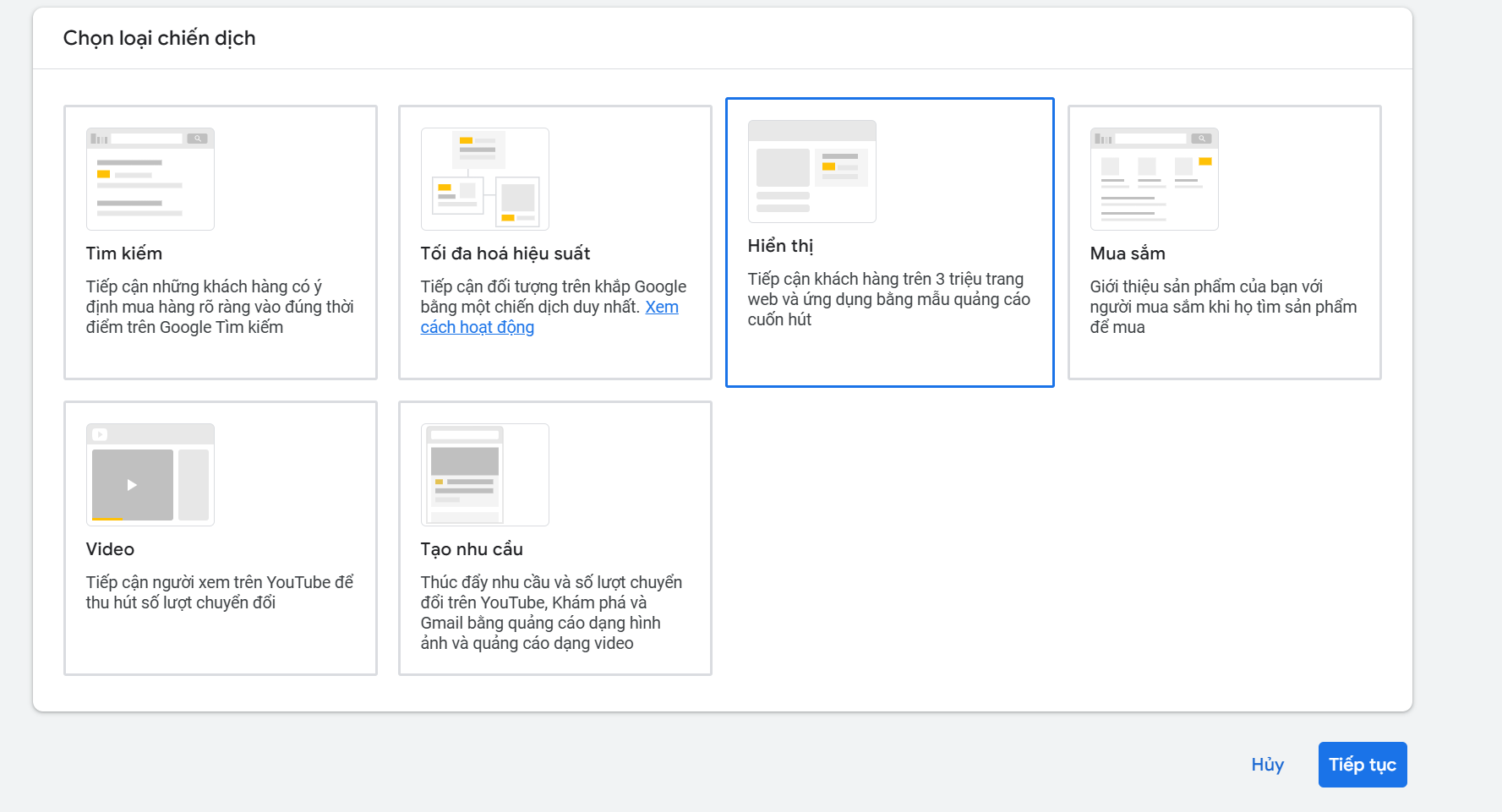This screenshot has height=812, width=1502.
Task: Cancel with the "Hủy" button
Action: coord(1267,765)
